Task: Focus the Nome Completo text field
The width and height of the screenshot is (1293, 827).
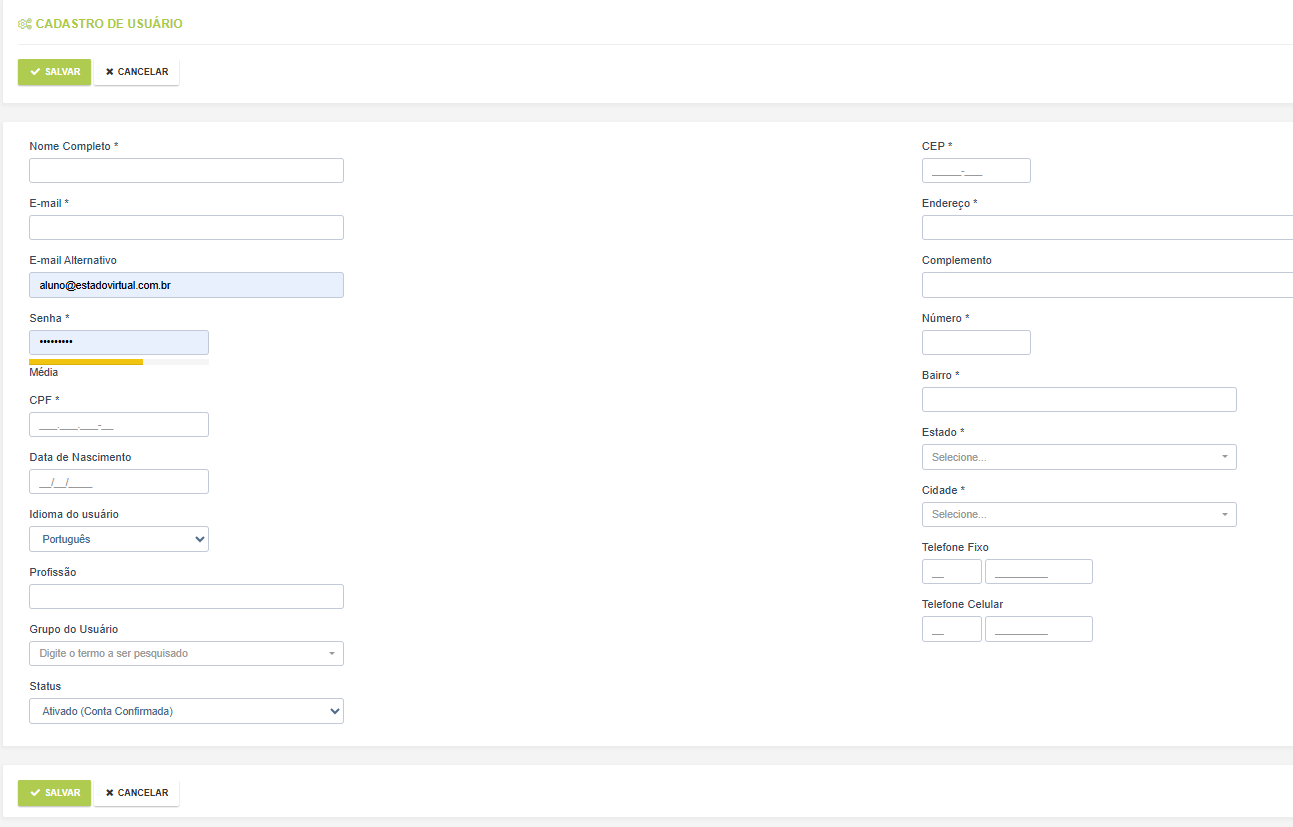Action: tap(186, 171)
